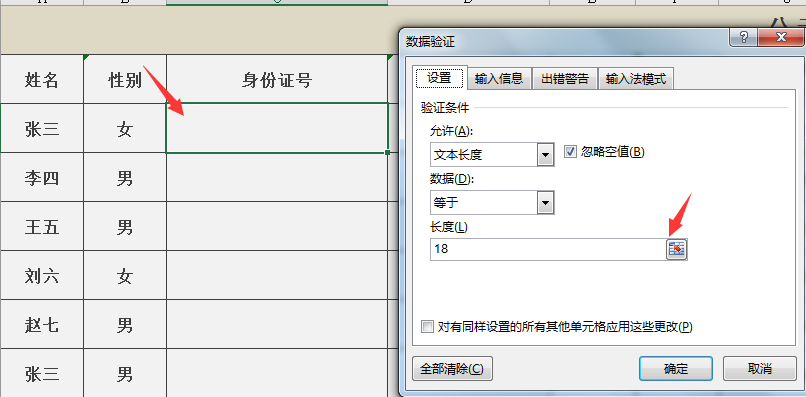
Task: Click the help question mark button in the dialog title bar
Action: [x=742, y=38]
